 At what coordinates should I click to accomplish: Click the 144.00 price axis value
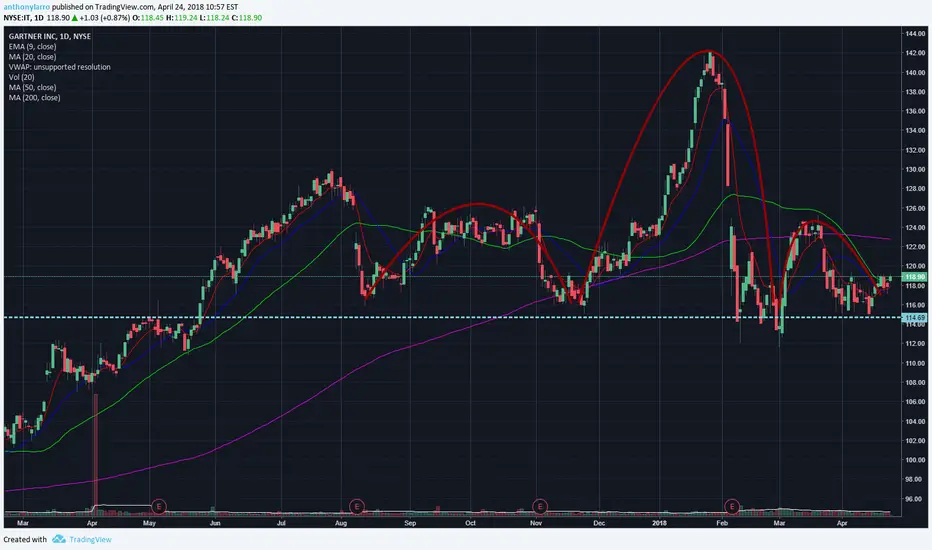915,34
